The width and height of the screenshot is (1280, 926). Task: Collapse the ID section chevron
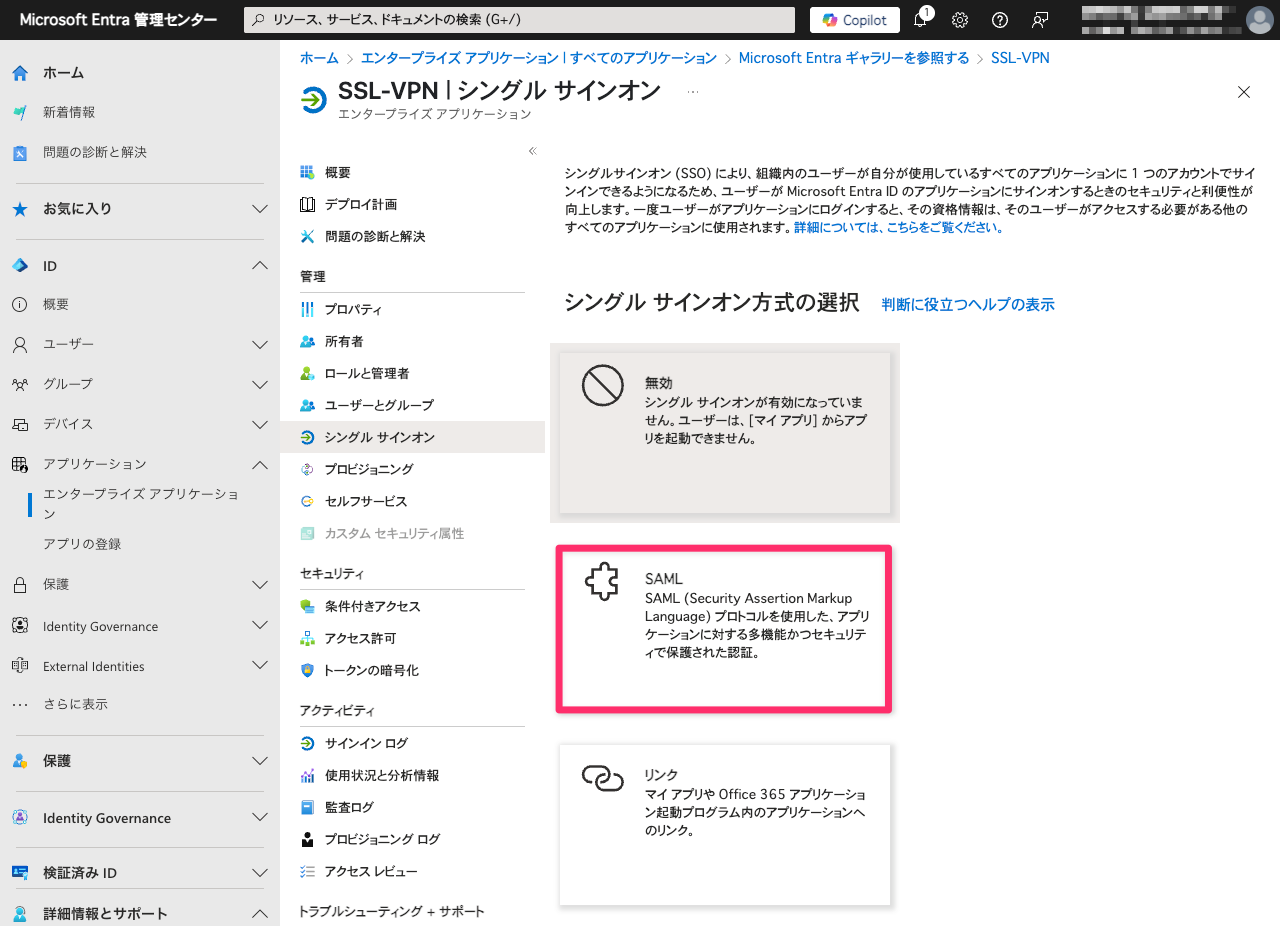pyautogui.click(x=260, y=266)
